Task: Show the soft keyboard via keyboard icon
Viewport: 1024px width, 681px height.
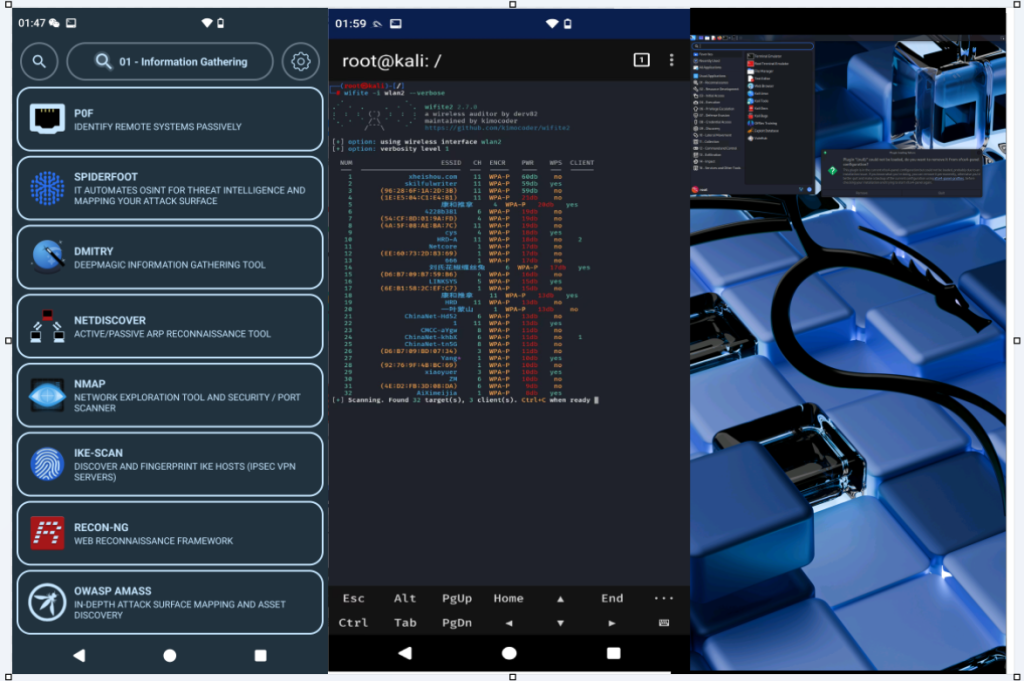Action: coord(664,623)
